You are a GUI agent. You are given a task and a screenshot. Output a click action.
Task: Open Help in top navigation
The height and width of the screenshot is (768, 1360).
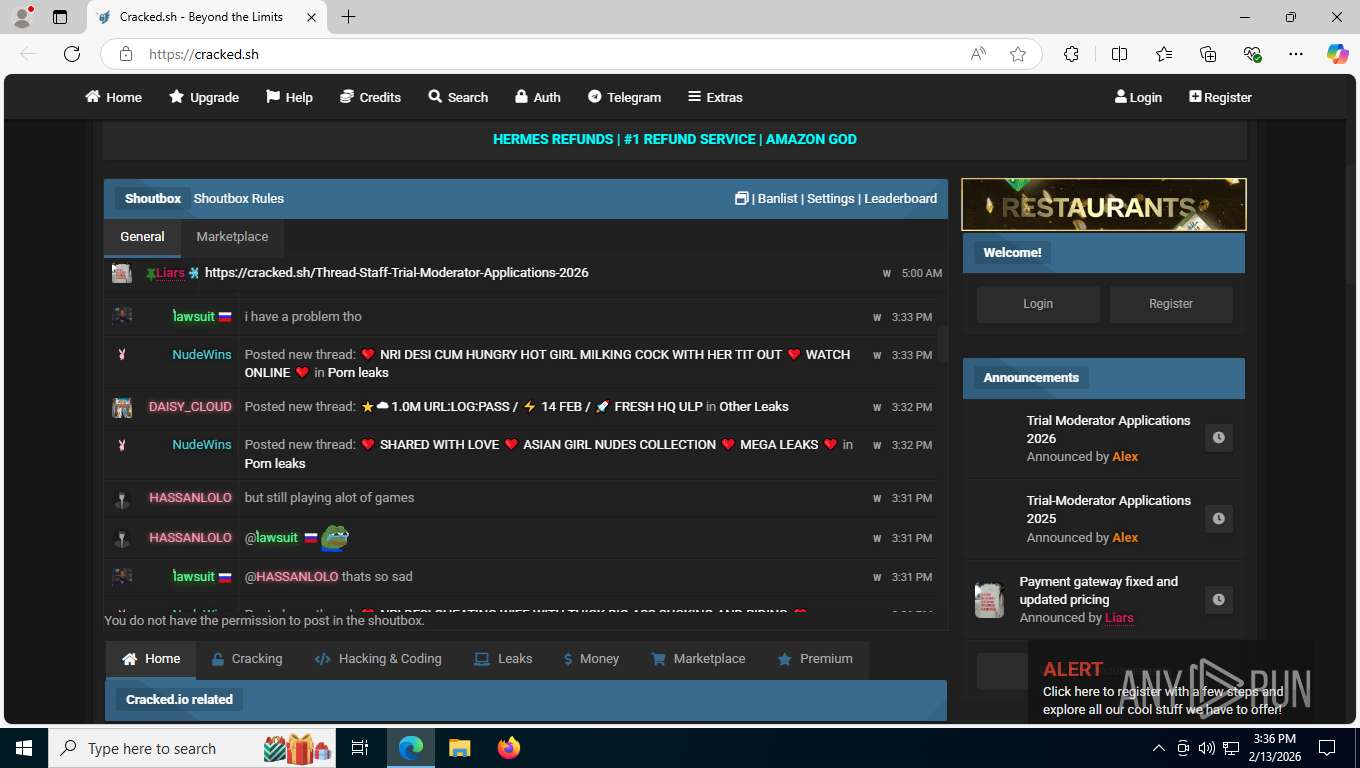(x=289, y=97)
